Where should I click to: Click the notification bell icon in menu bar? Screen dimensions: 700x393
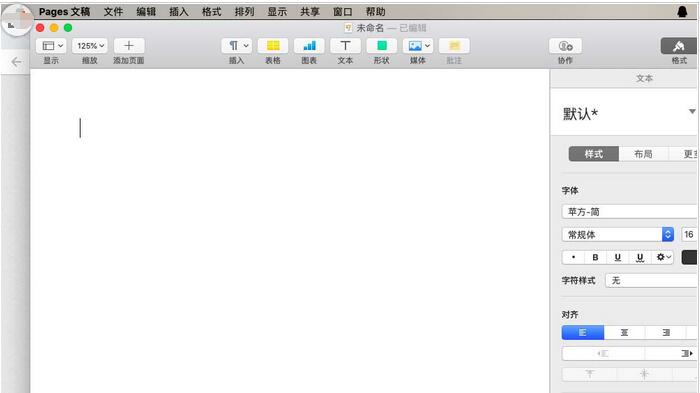682,12
